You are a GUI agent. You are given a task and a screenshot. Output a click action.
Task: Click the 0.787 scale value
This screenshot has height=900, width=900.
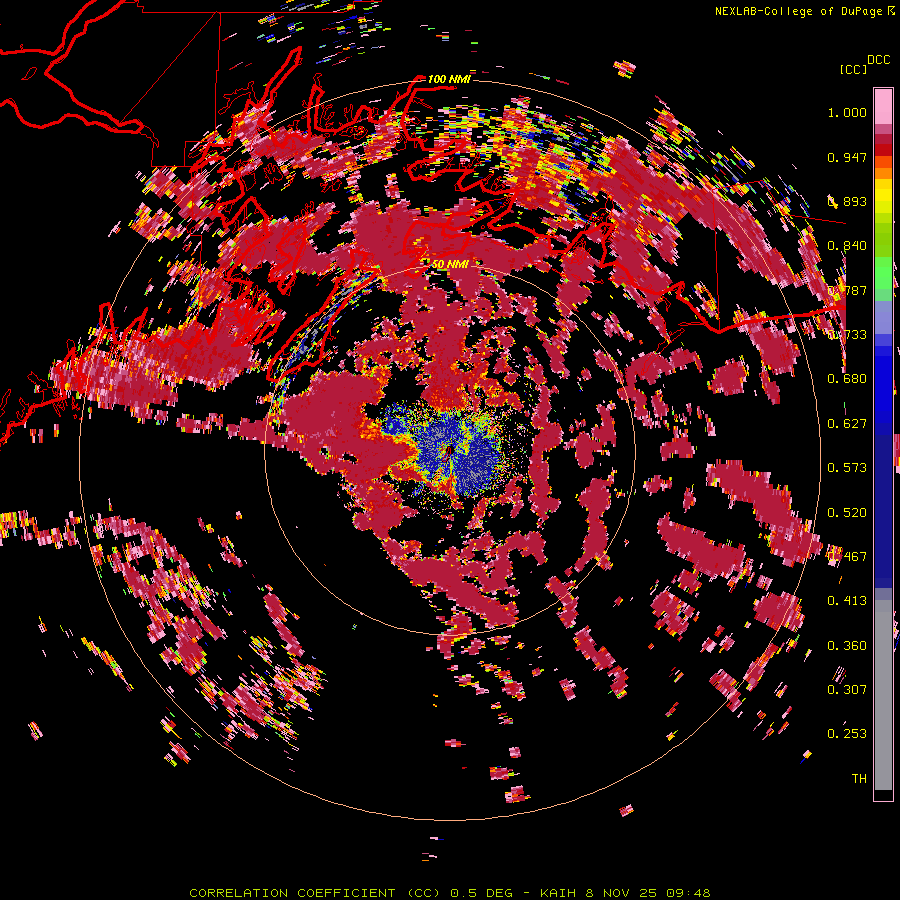847,290
